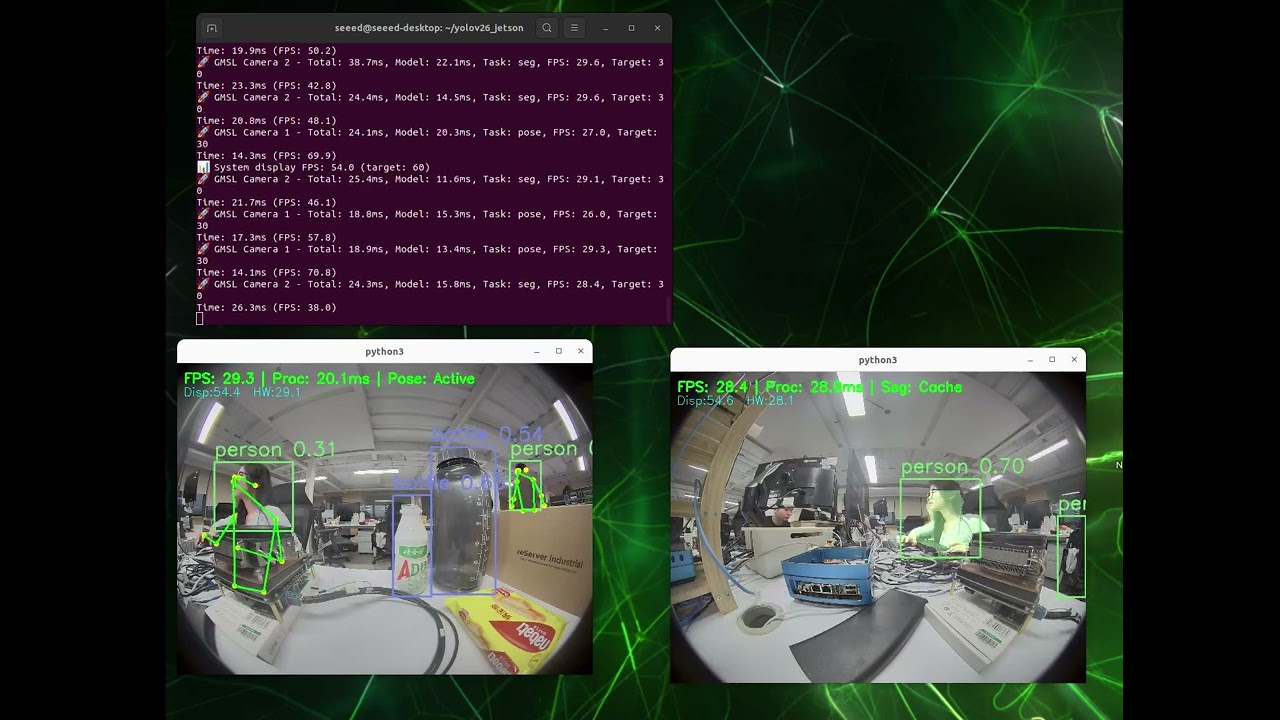Viewport: 1280px width, 720px height.
Task: Click the 'FPS: 29.3 | Proc: 20.1ms | Pose: Active' overlay
Action: [x=329, y=379]
